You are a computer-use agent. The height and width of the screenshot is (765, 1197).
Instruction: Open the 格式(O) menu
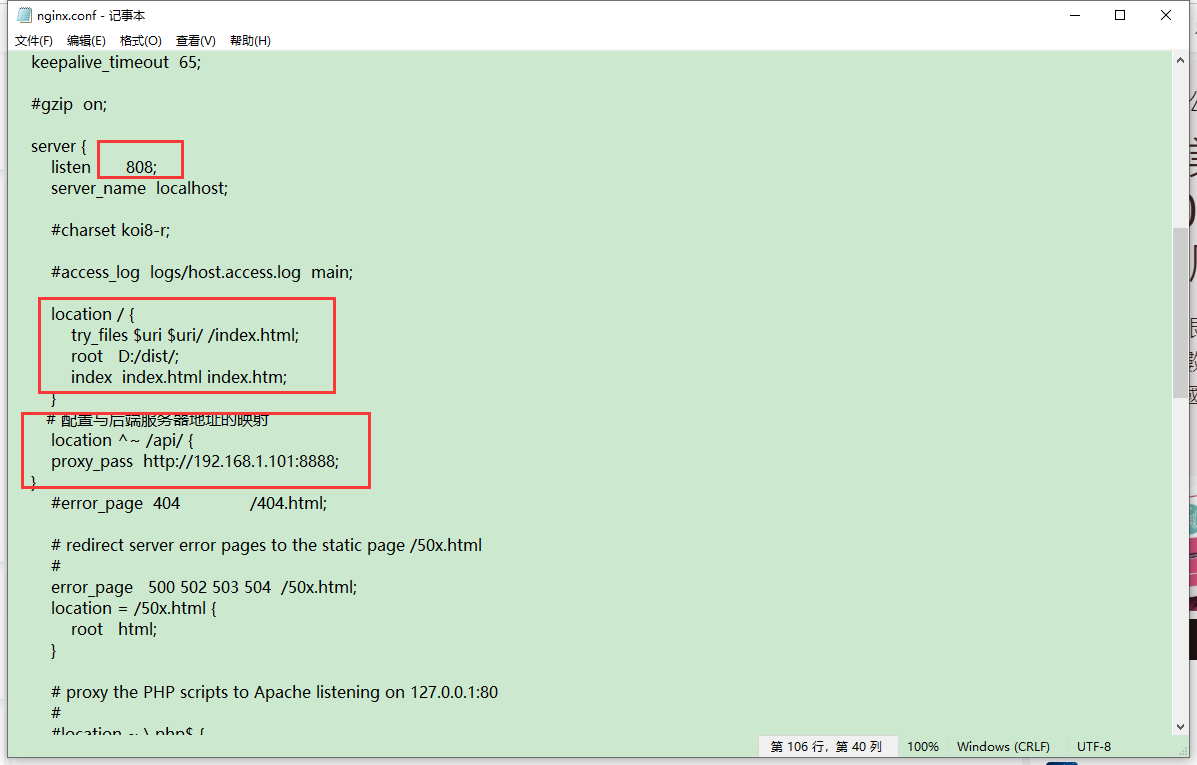coord(140,40)
